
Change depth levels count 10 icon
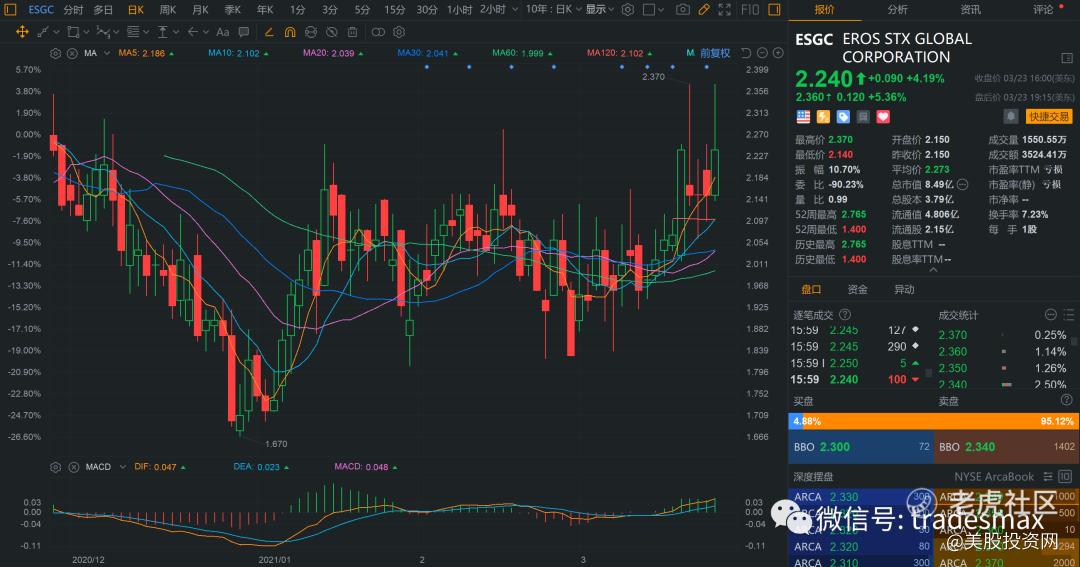pyautogui.click(x=1065, y=477)
